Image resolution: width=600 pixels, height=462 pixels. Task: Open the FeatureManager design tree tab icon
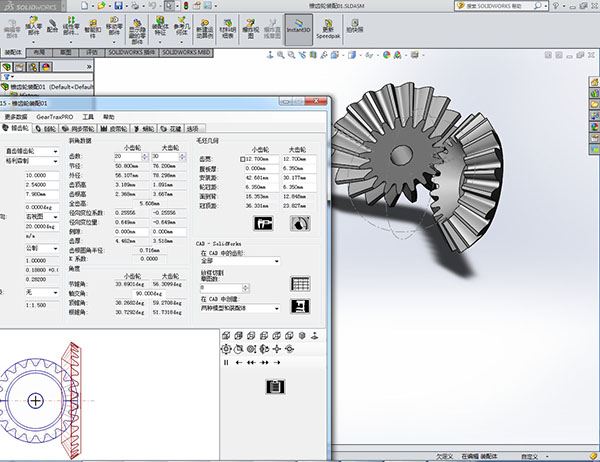click(7, 67)
